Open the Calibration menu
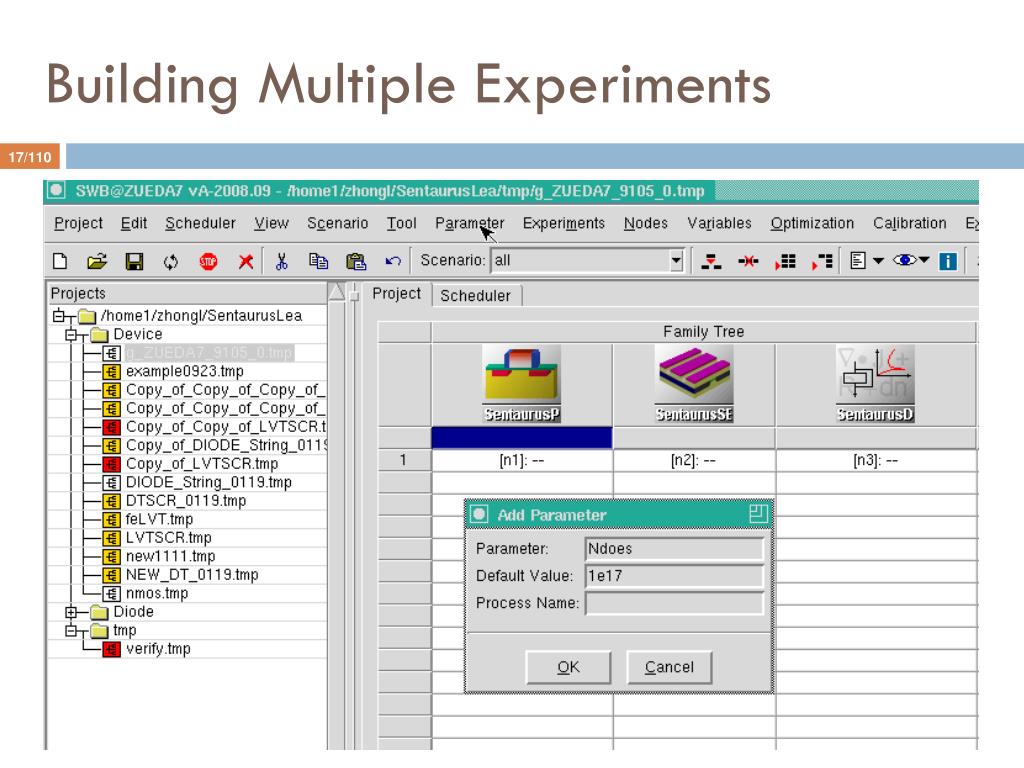The image size is (1024, 768). [x=909, y=223]
